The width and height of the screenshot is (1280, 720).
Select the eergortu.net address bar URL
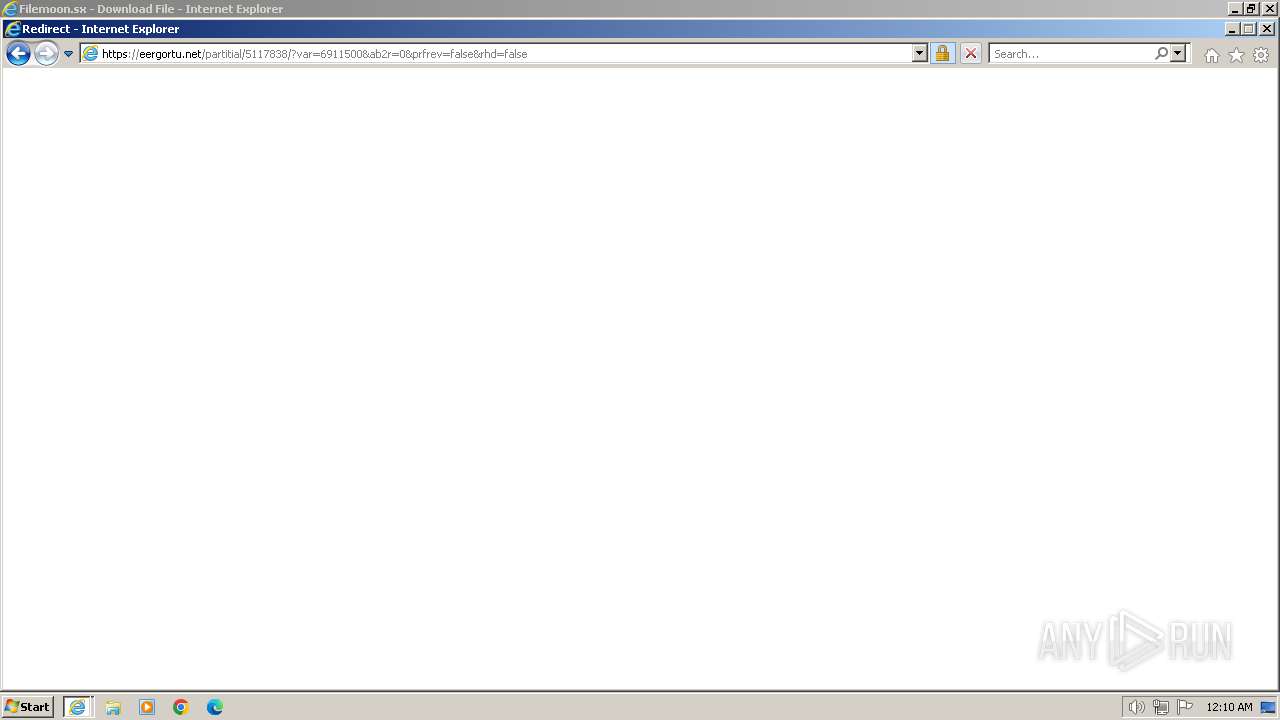point(314,54)
